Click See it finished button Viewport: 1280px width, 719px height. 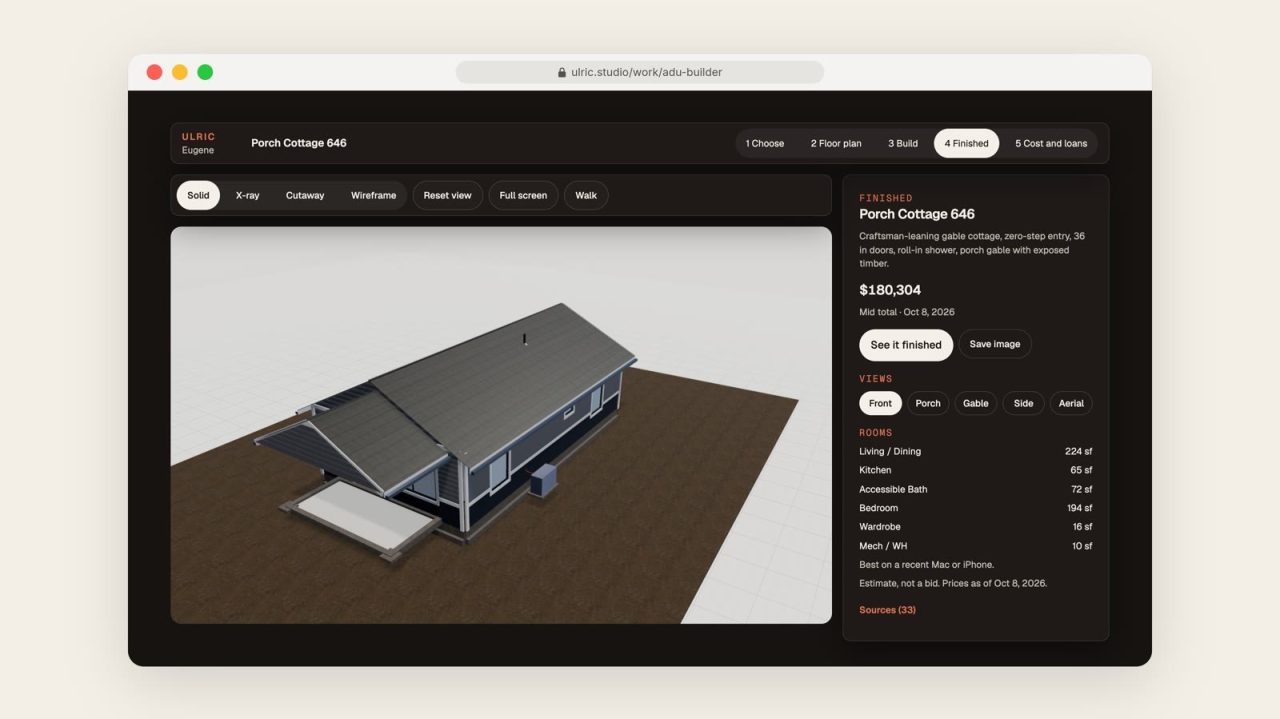[906, 345]
